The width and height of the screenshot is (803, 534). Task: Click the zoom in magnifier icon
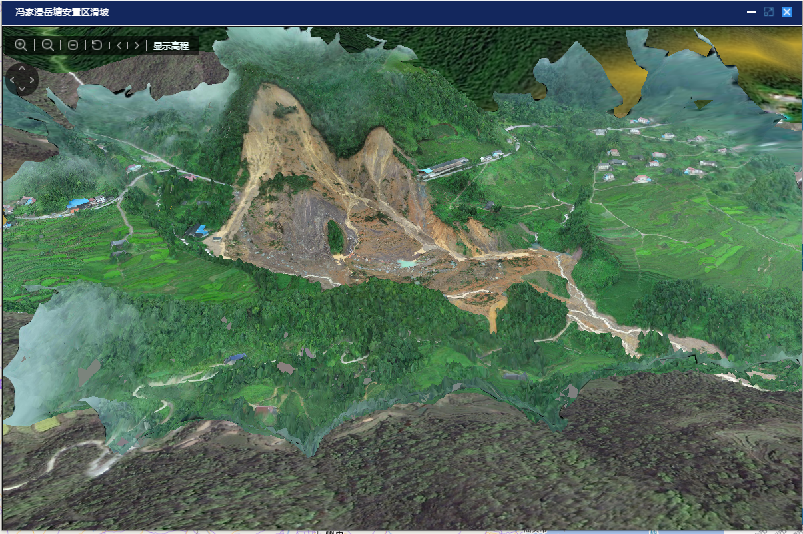[x=21, y=46]
